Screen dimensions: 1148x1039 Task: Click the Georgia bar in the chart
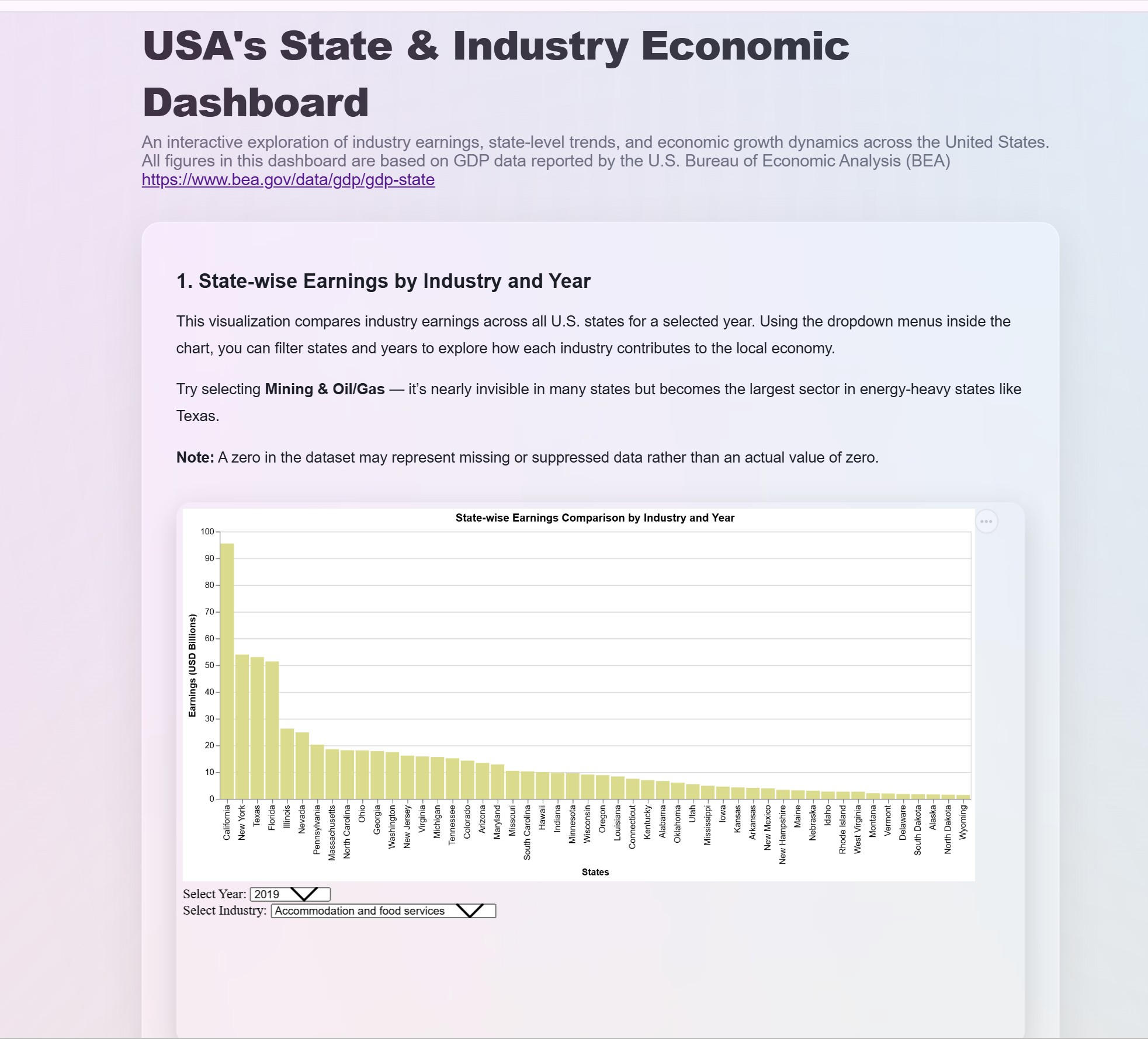pyautogui.click(x=377, y=775)
